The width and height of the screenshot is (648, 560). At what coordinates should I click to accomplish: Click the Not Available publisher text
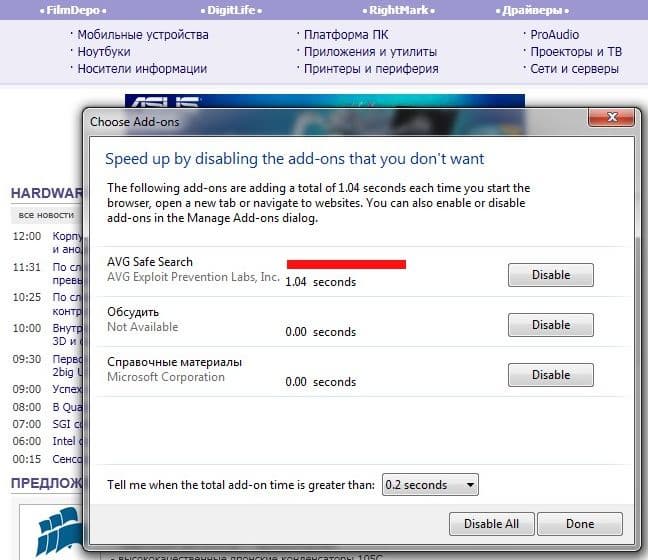pyautogui.click(x=143, y=327)
